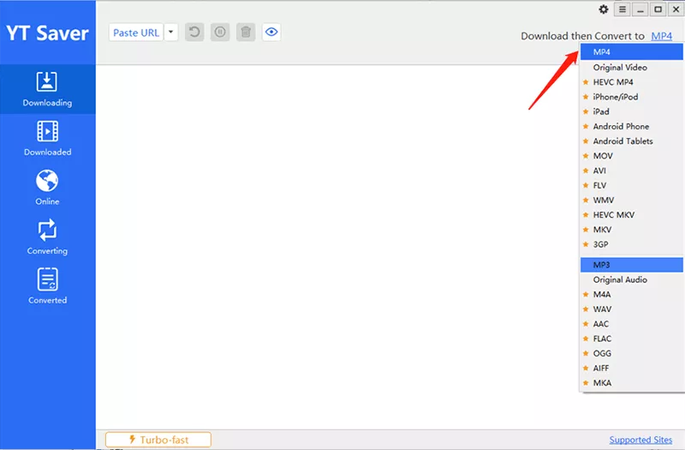Viewport: 685px width, 450px height.
Task: Pick FLAC audio format from list
Action: point(604,339)
